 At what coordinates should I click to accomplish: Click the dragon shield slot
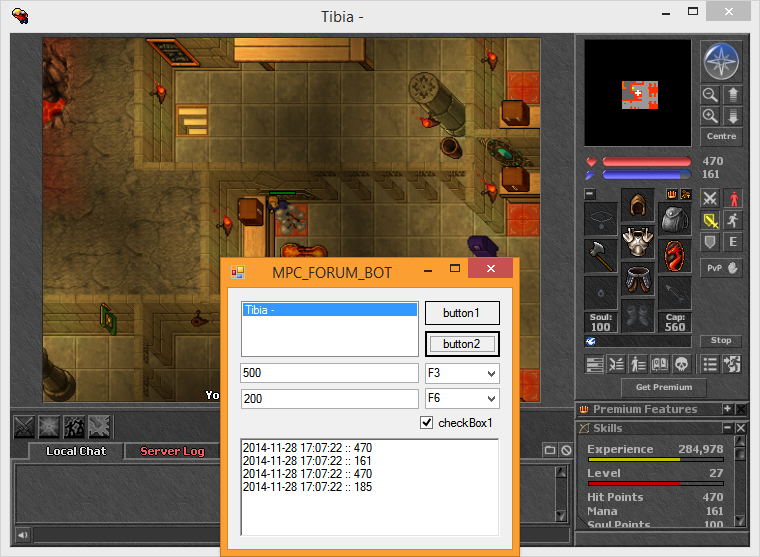pyautogui.click(x=675, y=255)
